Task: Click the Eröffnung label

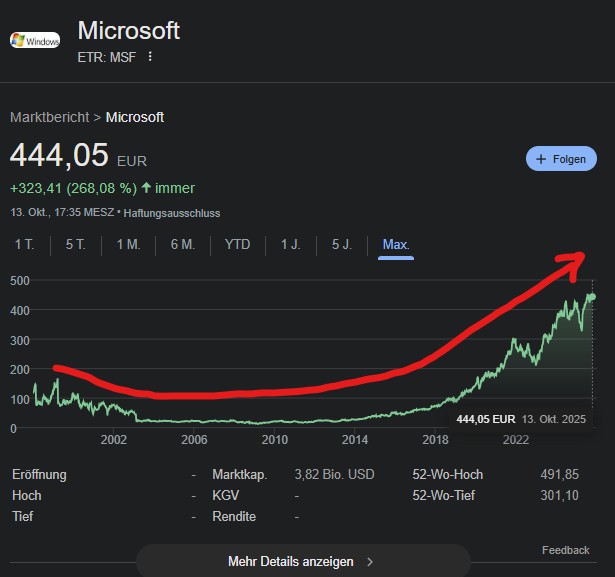Action: (x=39, y=475)
